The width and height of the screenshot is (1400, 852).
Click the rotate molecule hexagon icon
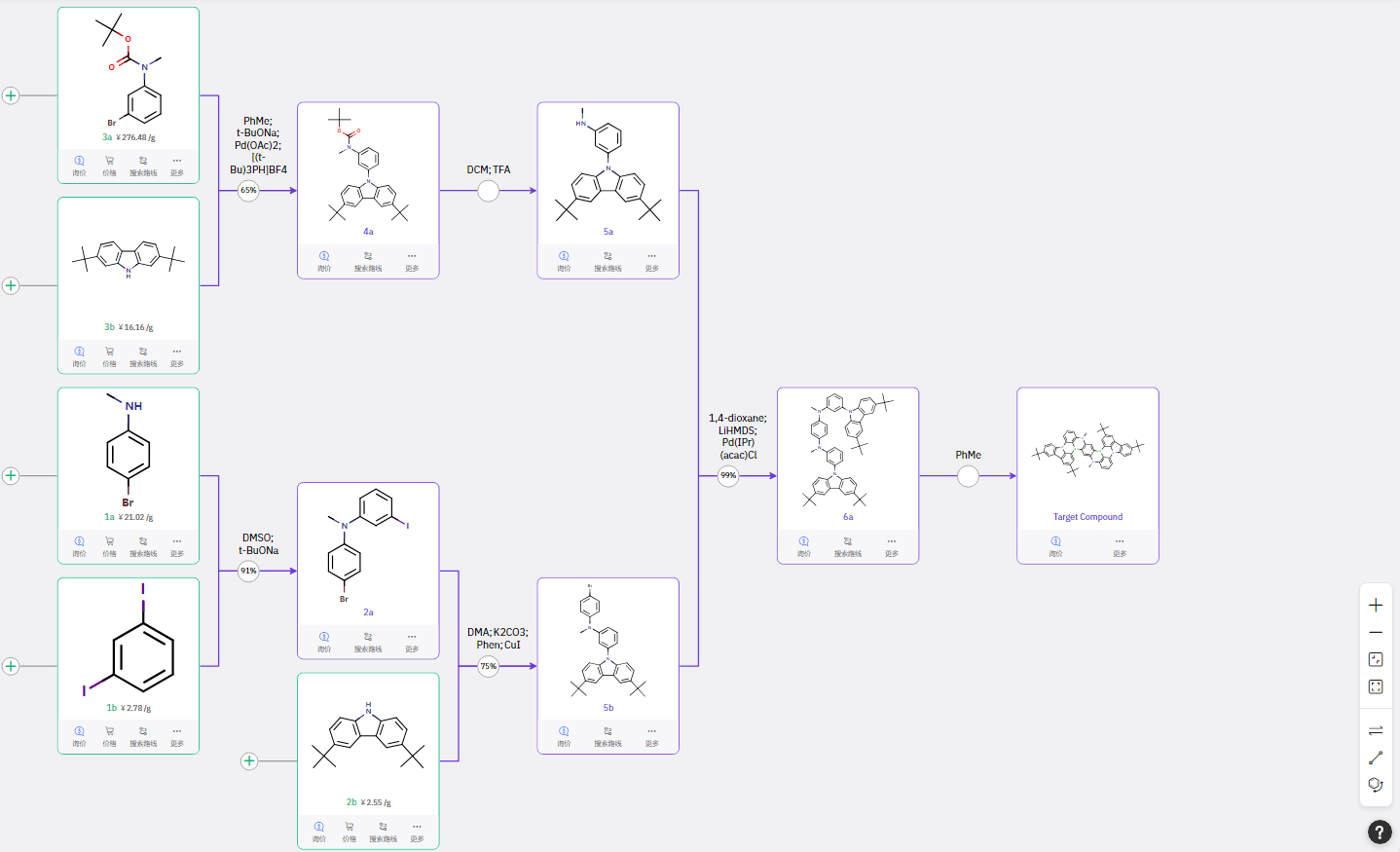point(1375,785)
